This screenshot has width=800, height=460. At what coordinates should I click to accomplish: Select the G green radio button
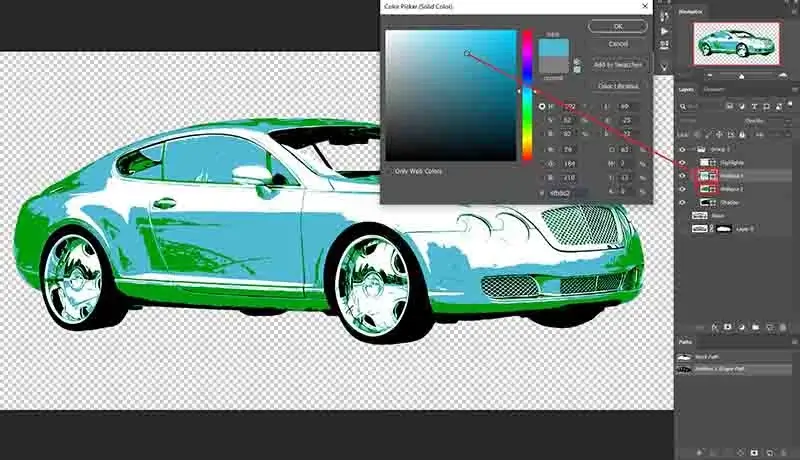(x=542, y=164)
